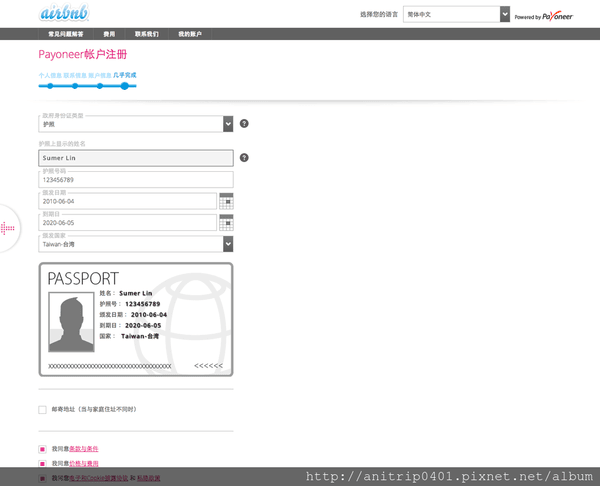Click the pink back arrow on left edge
Screen dimensions: 600x486
click(8, 229)
